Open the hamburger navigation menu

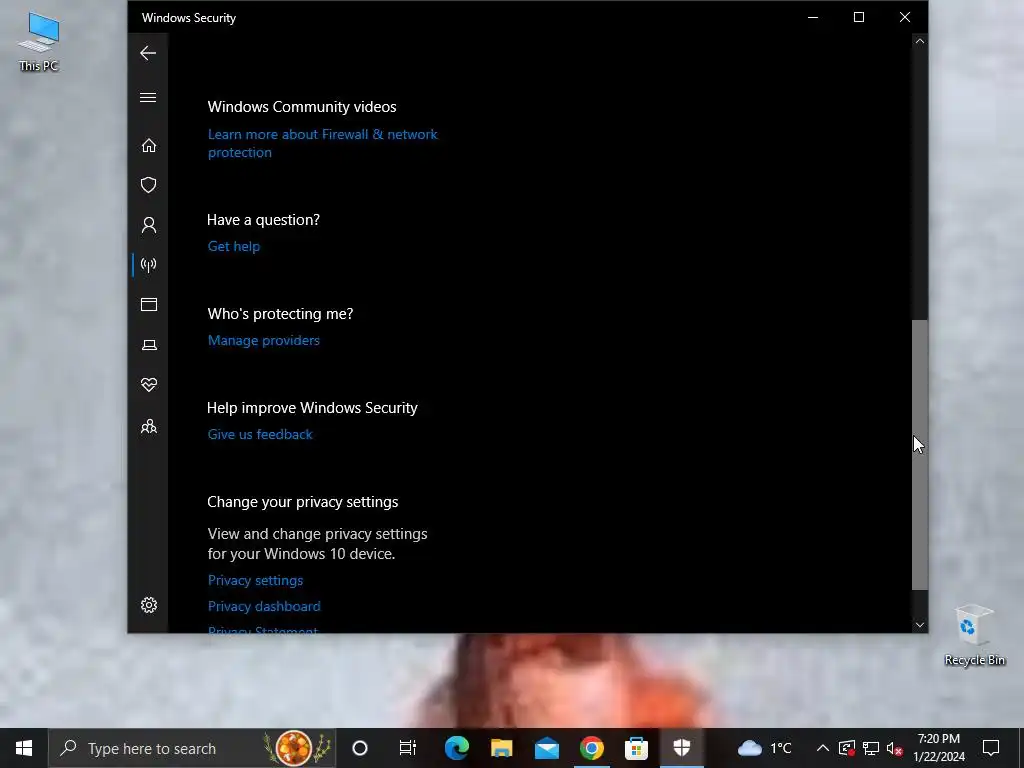(148, 97)
